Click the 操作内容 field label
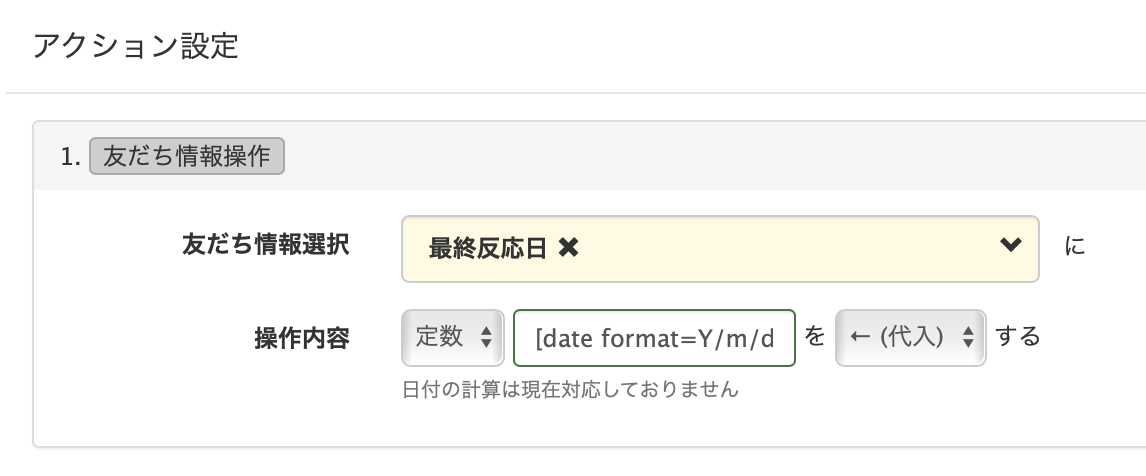The height and width of the screenshot is (476, 1146). [303, 338]
